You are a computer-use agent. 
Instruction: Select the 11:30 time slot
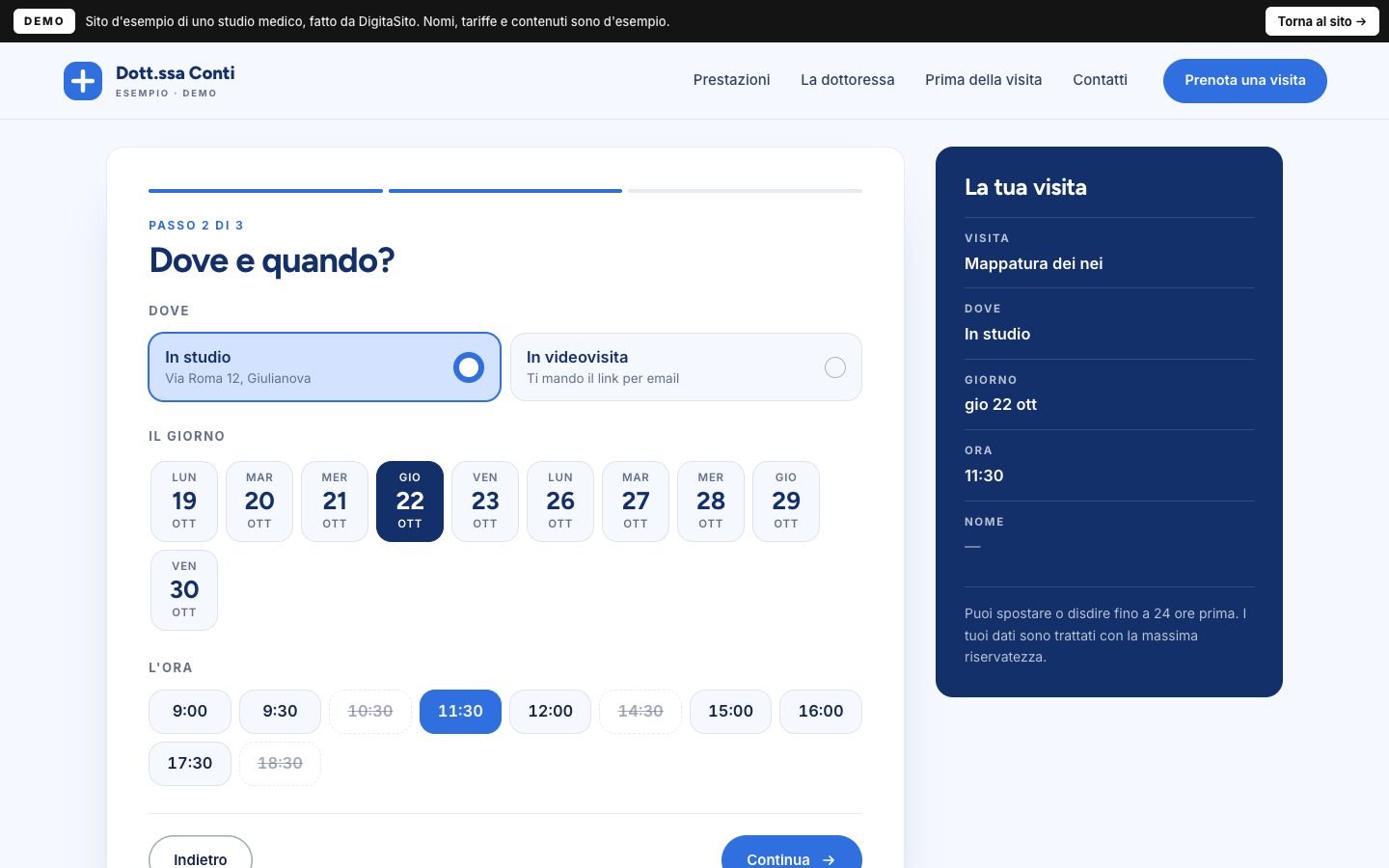pyautogui.click(x=460, y=712)
